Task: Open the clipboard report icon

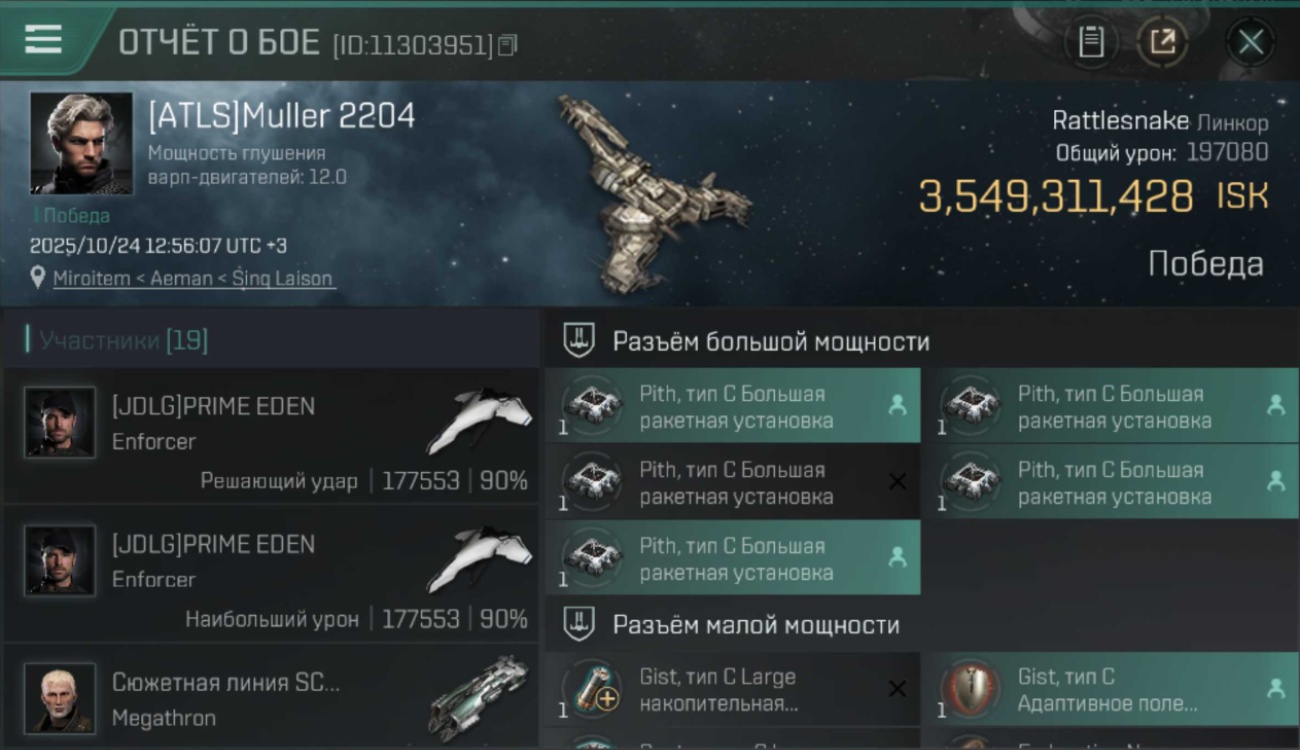Action: tap(1091, 43)
